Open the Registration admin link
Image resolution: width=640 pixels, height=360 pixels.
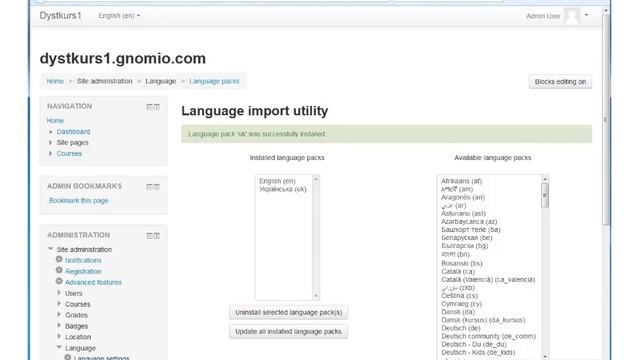coord(83,271)
